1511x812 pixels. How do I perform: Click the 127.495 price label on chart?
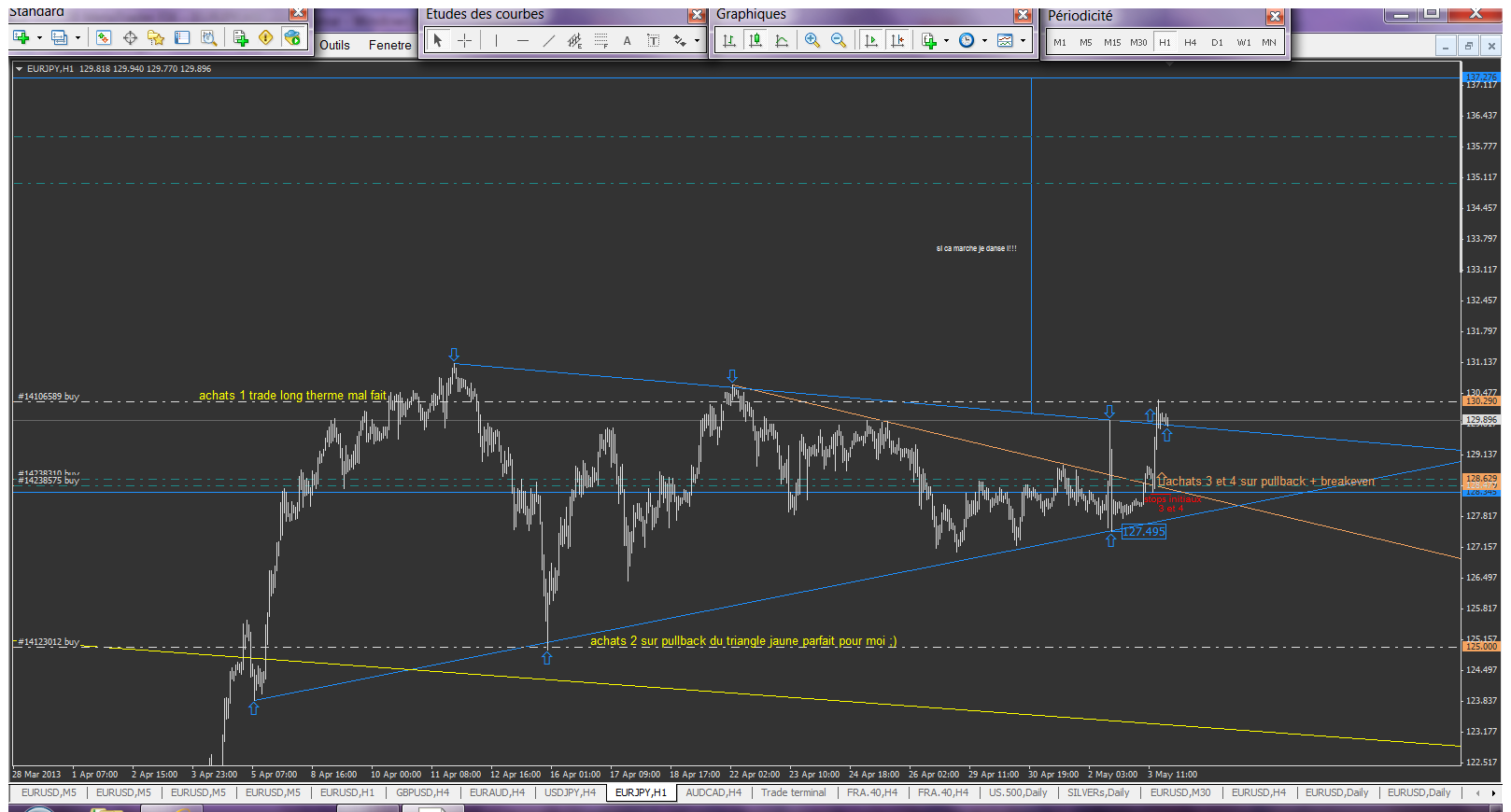point(1144,531)
